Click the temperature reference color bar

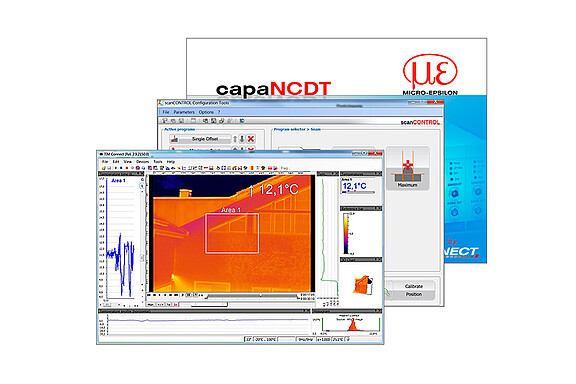pos(346,234)
